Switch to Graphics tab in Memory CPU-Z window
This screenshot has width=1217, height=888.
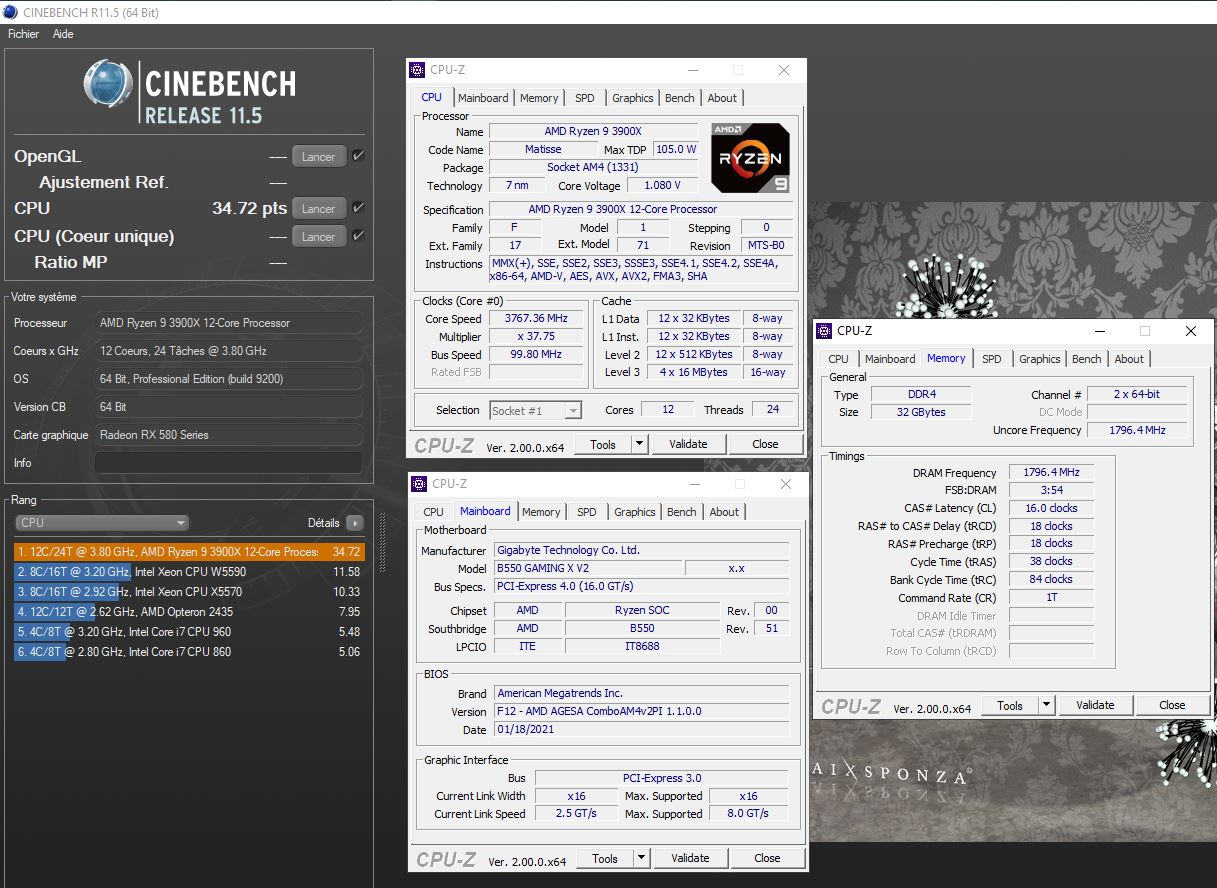click(1040, 359)
